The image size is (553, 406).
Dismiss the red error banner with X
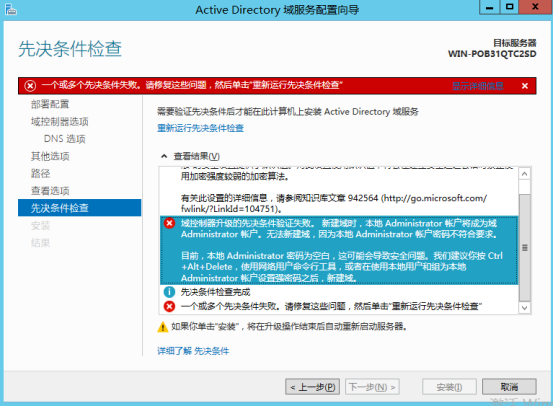point(524,86)
